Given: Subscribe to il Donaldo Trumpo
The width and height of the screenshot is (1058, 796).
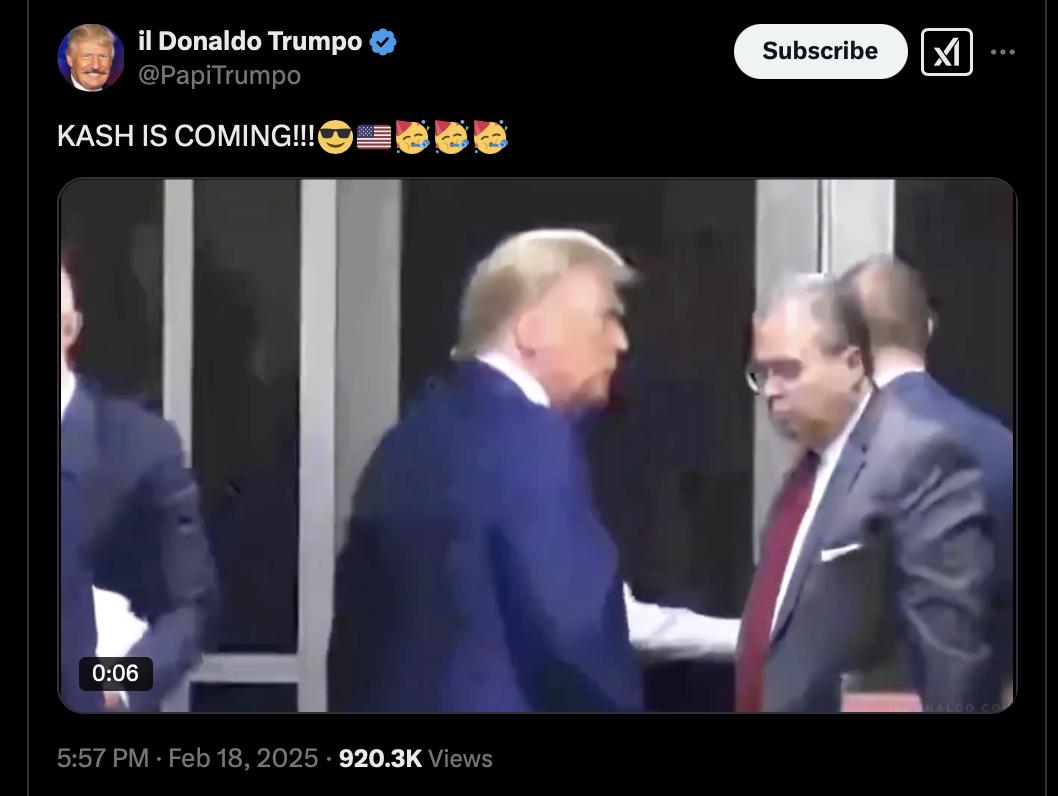Looking at the screenshot, I should 820,51.
